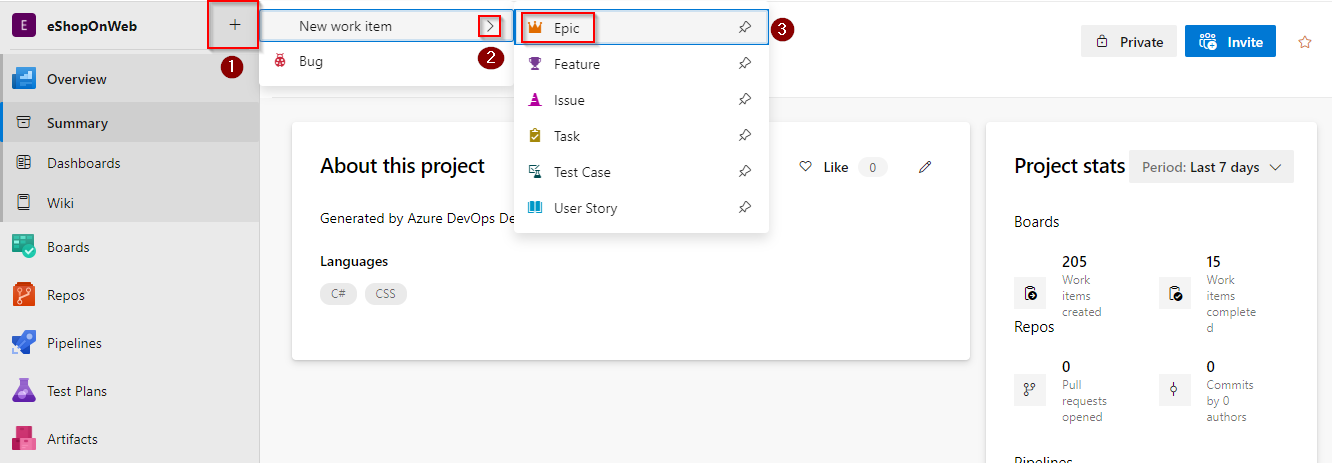This screenshot has width=1332, height=463.
Task: Click the User Story book icon
Action: [x=535, y=208]
